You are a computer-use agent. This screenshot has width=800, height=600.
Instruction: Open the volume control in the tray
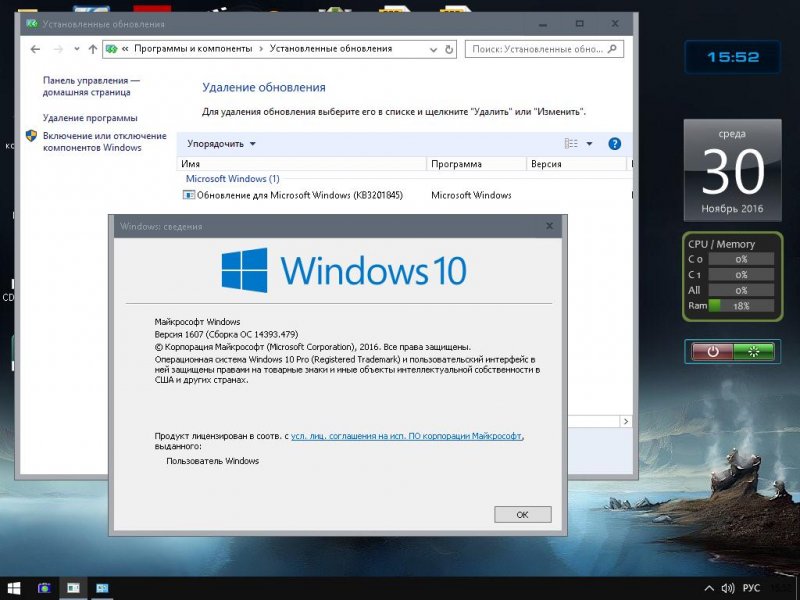(x=728, y=588)
